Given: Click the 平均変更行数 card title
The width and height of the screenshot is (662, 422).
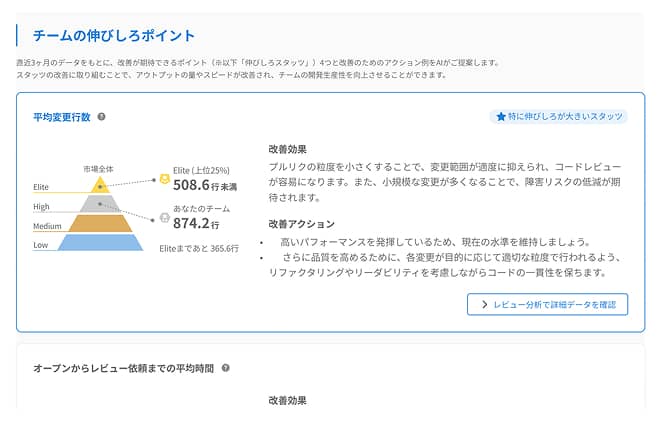Looking at the screenshot, I should [62, 117].
